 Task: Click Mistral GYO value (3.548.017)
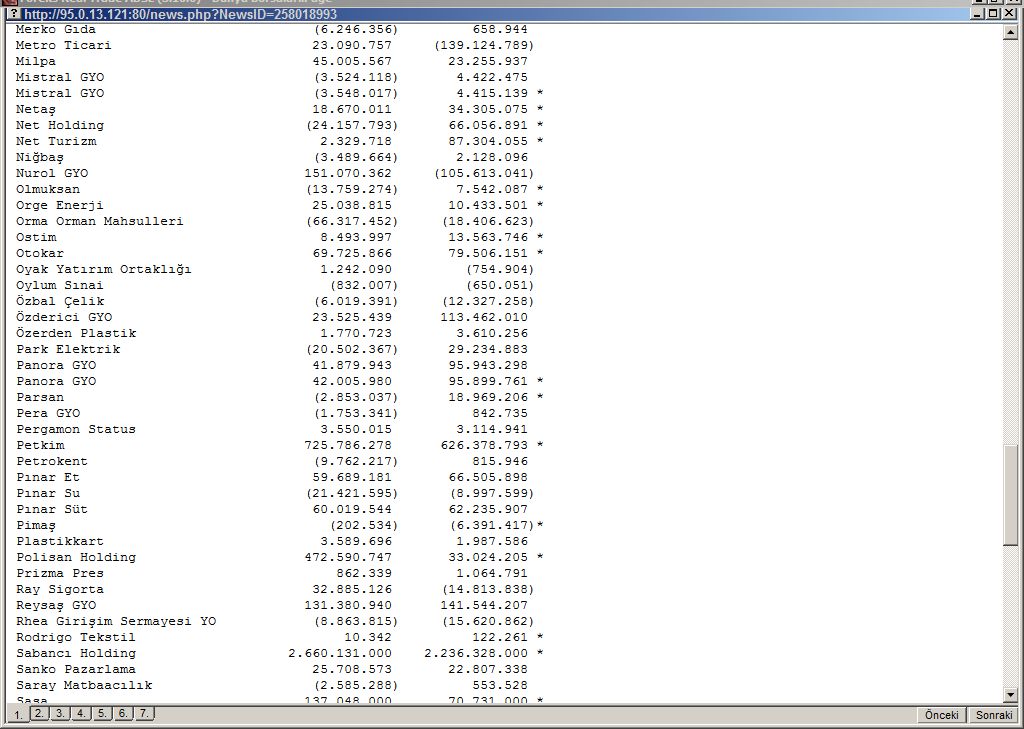(x=356, y=93)
